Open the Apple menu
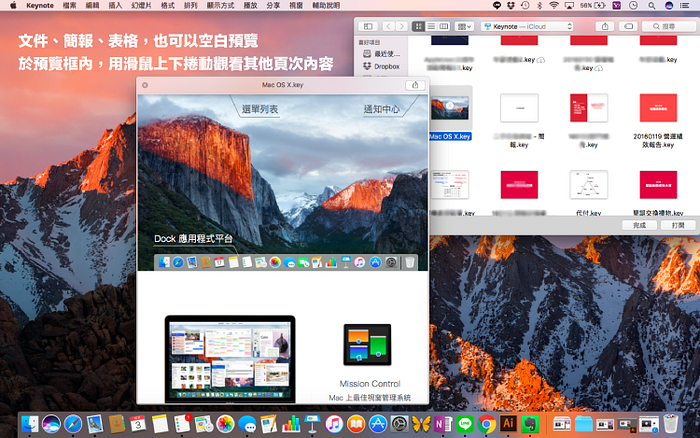The image size is (700, 438). [13, 5]
